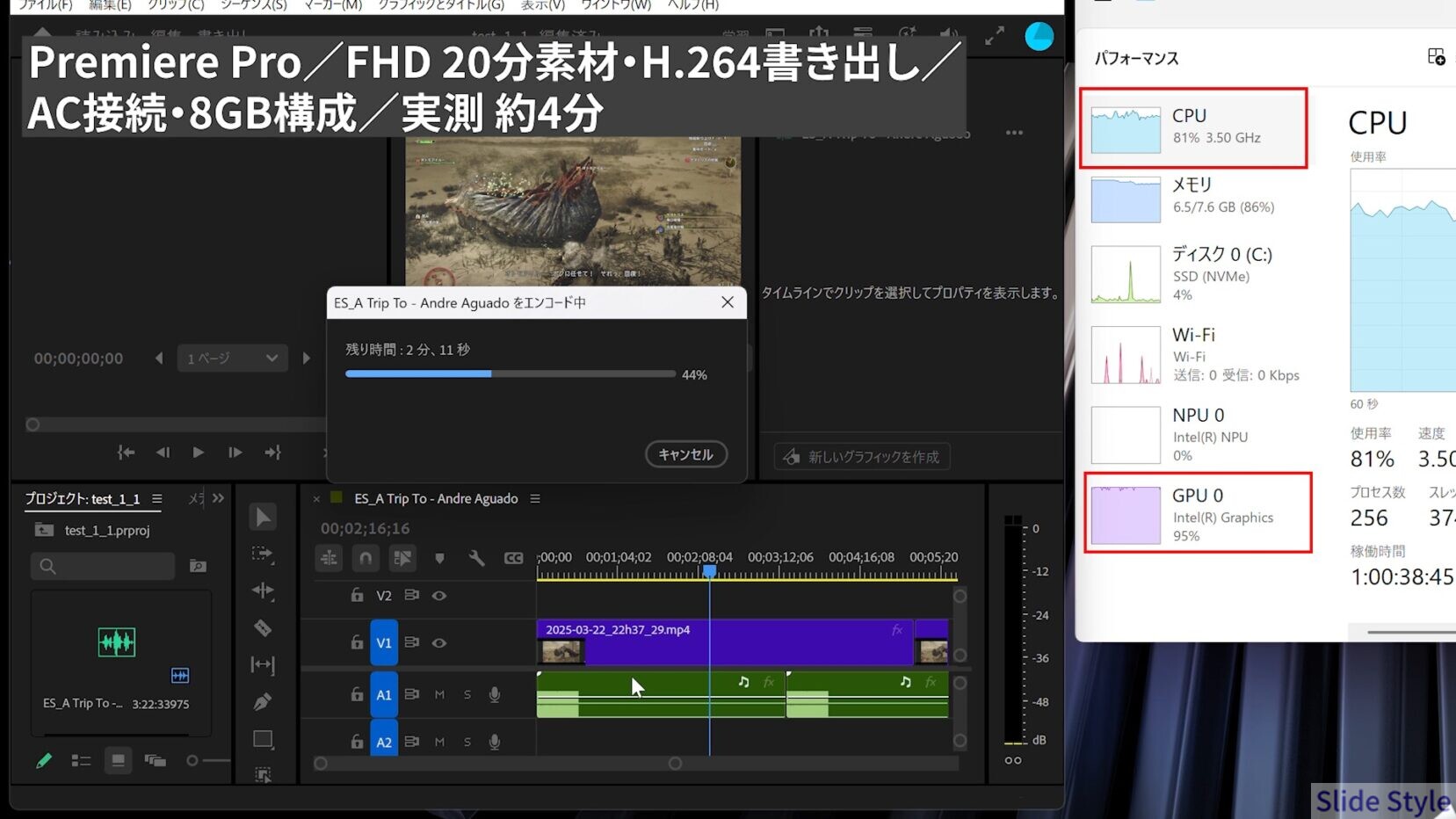Open the three-dots menu in properties panel
The image size is (1456, 819).
(x=1014, y=133)
